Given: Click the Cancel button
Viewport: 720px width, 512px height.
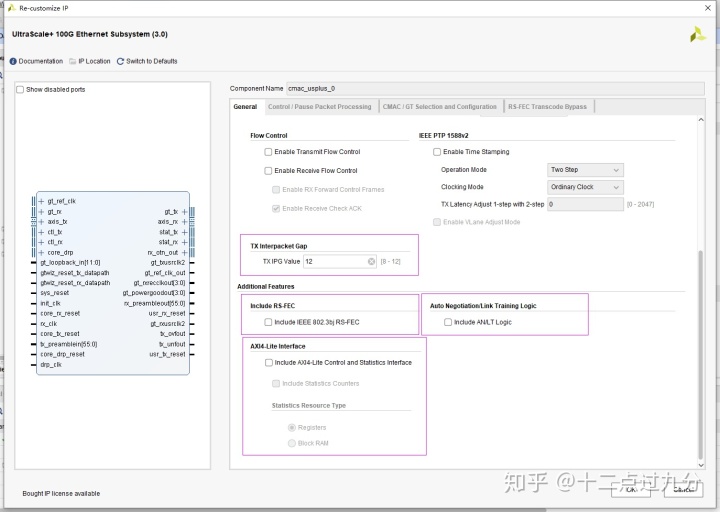Looking at the screenshot, I should point(683,489).
